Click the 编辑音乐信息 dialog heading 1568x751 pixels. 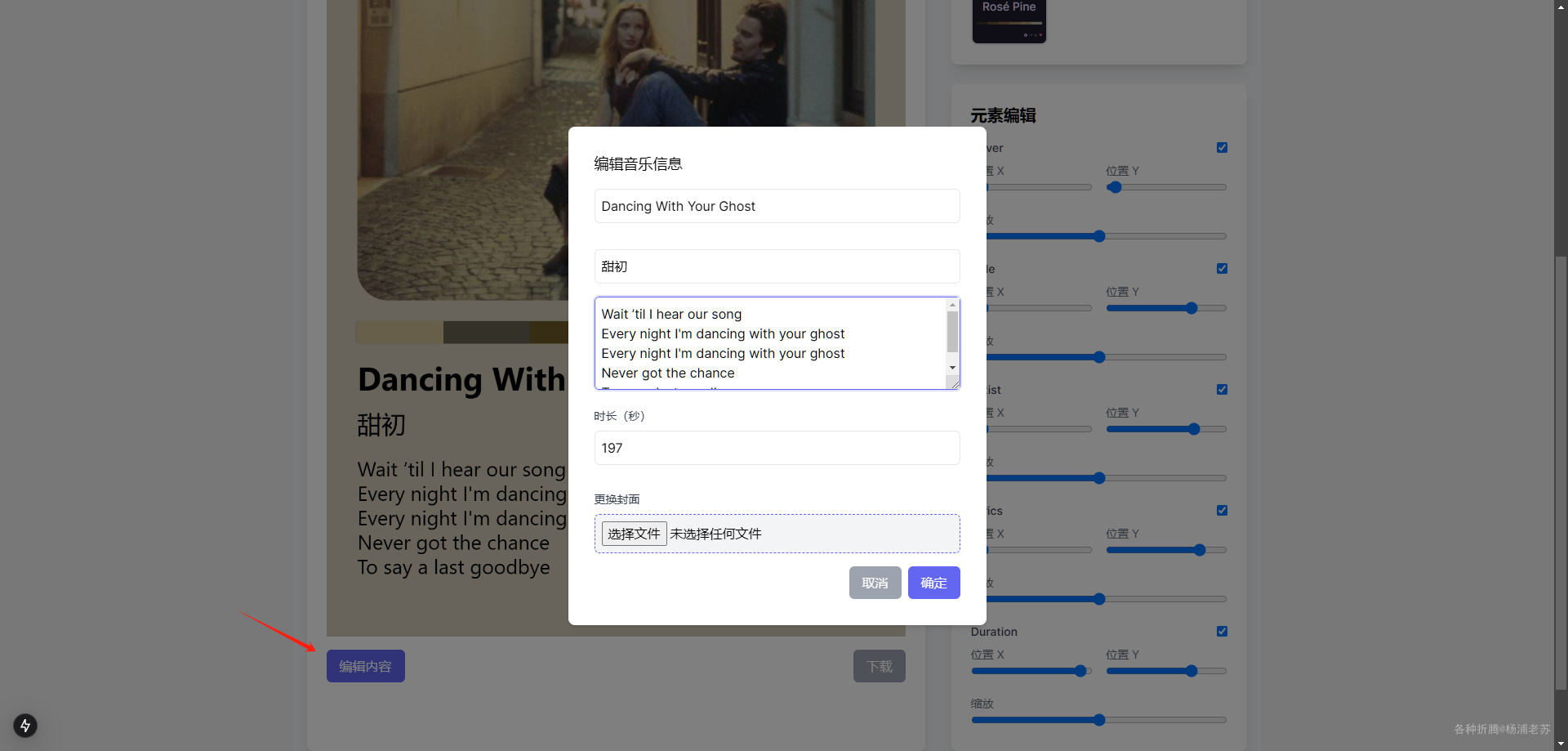pyautogui.click(x=638, y=163)
